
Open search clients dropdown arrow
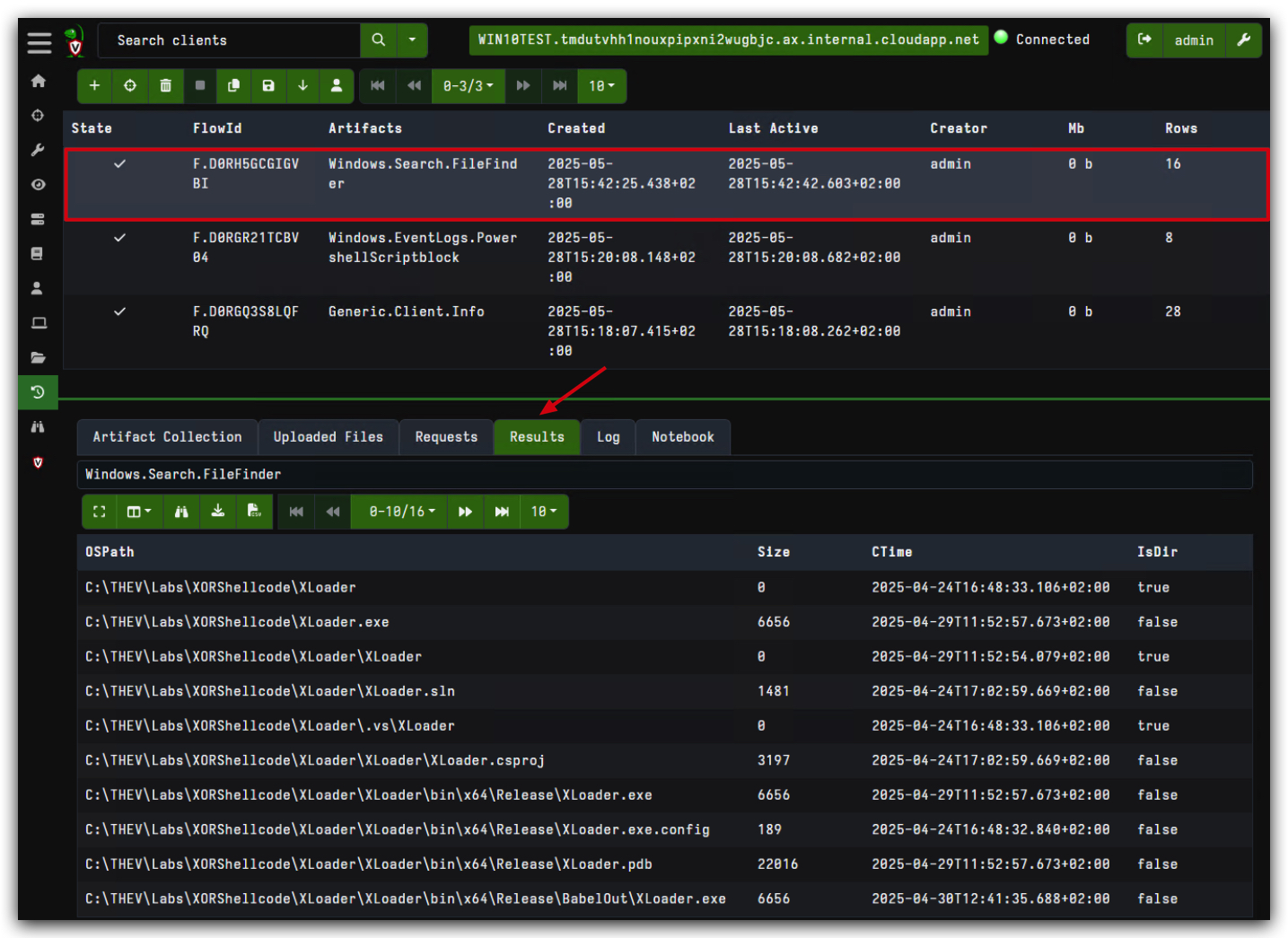(x=412, y=39)
